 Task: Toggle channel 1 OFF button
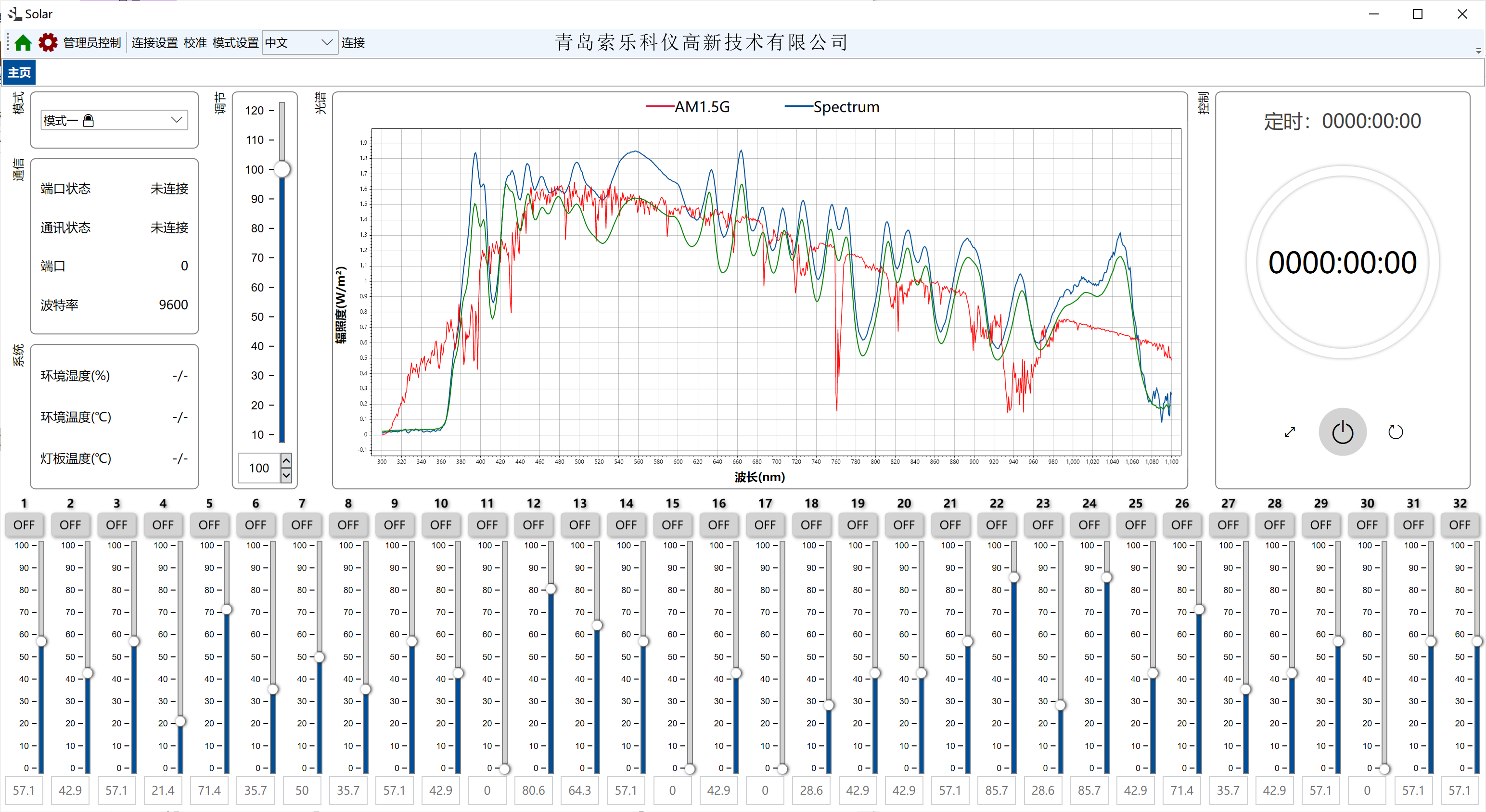point(24,525)
